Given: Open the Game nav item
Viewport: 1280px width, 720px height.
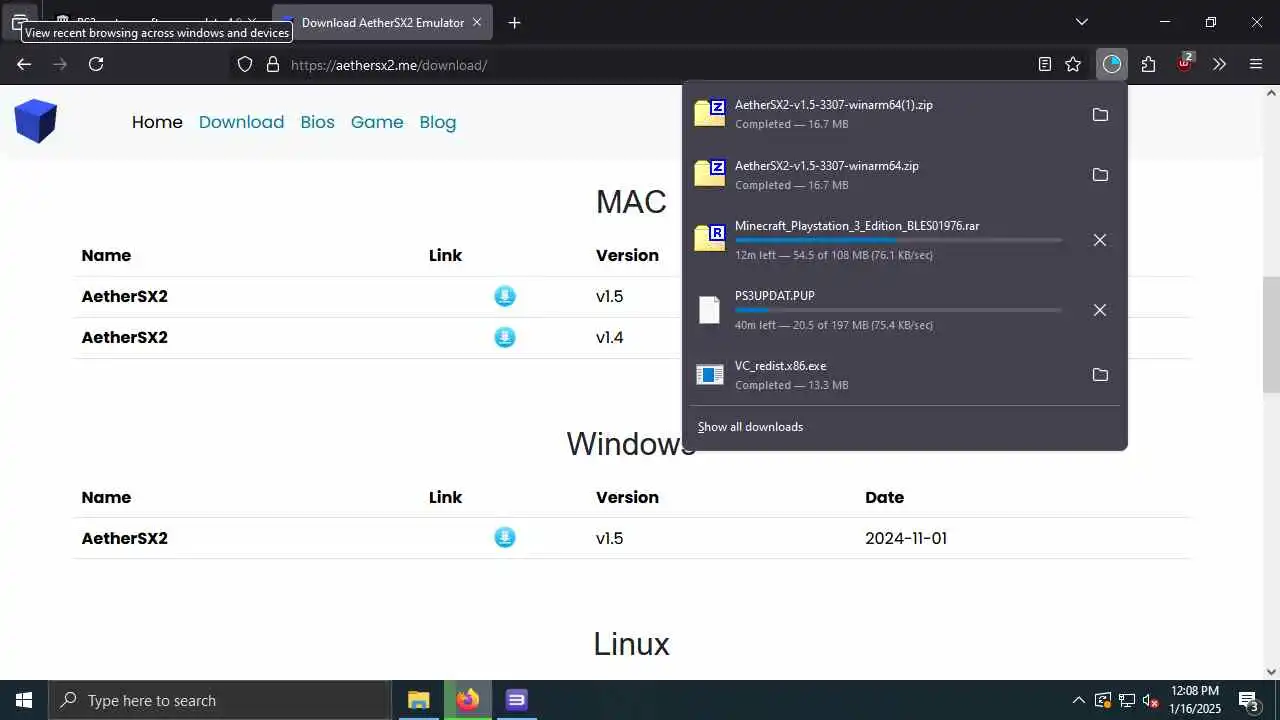Looking at the screenshot, I should [x=377, y=122].
